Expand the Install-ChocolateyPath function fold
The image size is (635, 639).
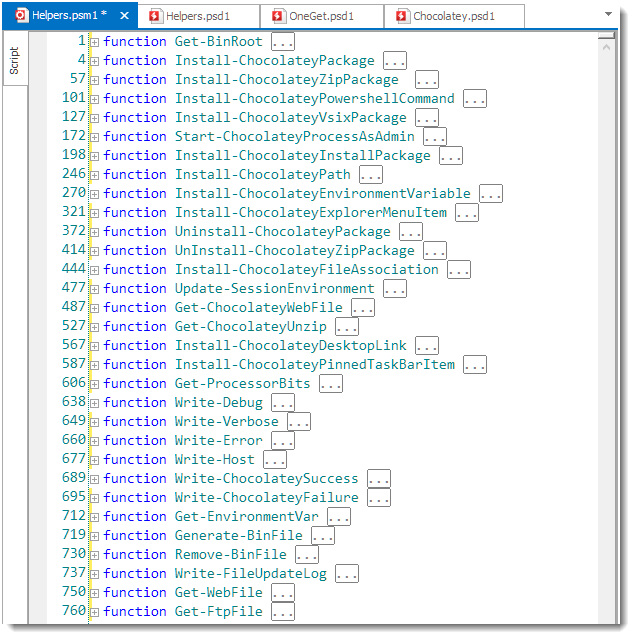pyautogui.click(x=95, y=175)
